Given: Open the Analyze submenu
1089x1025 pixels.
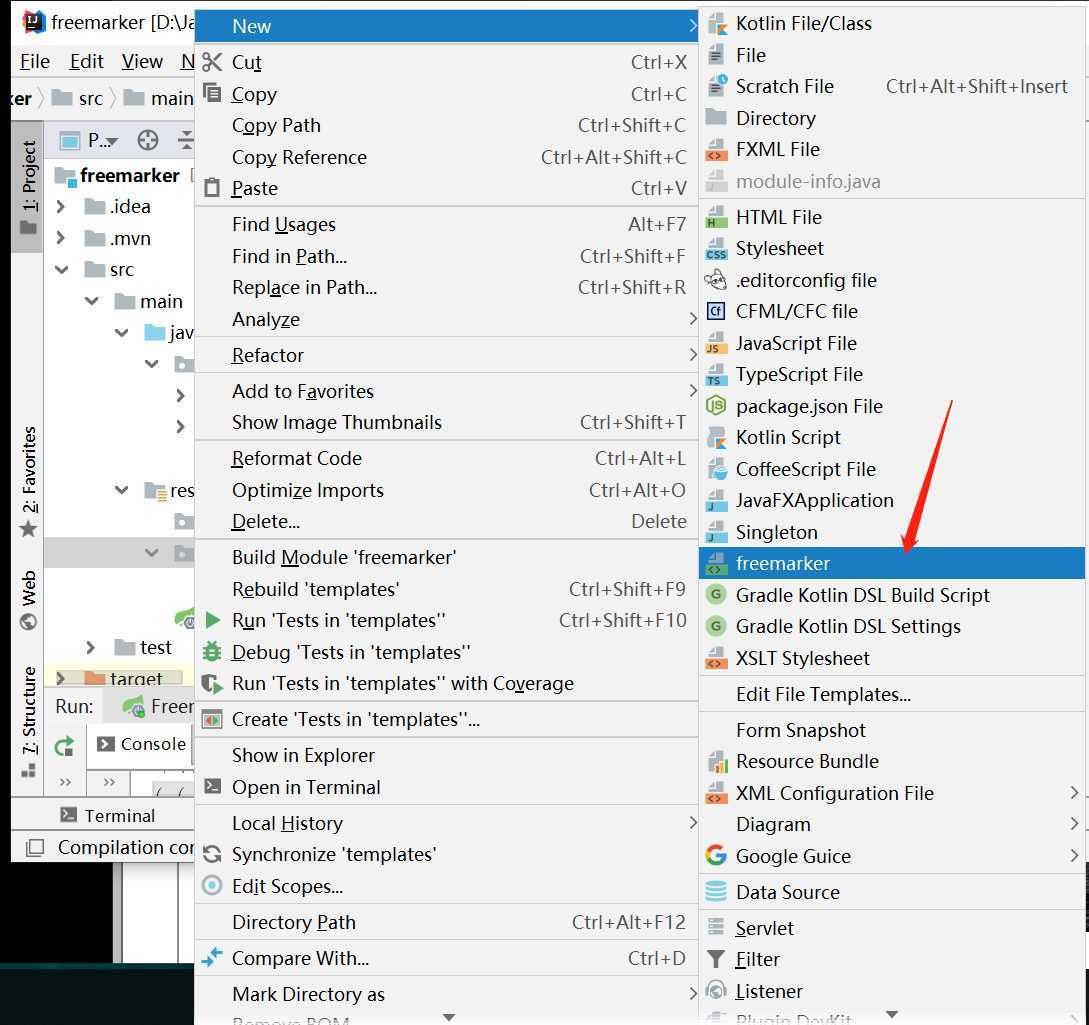Looking at the screenshot, I should tap(447, 319).
